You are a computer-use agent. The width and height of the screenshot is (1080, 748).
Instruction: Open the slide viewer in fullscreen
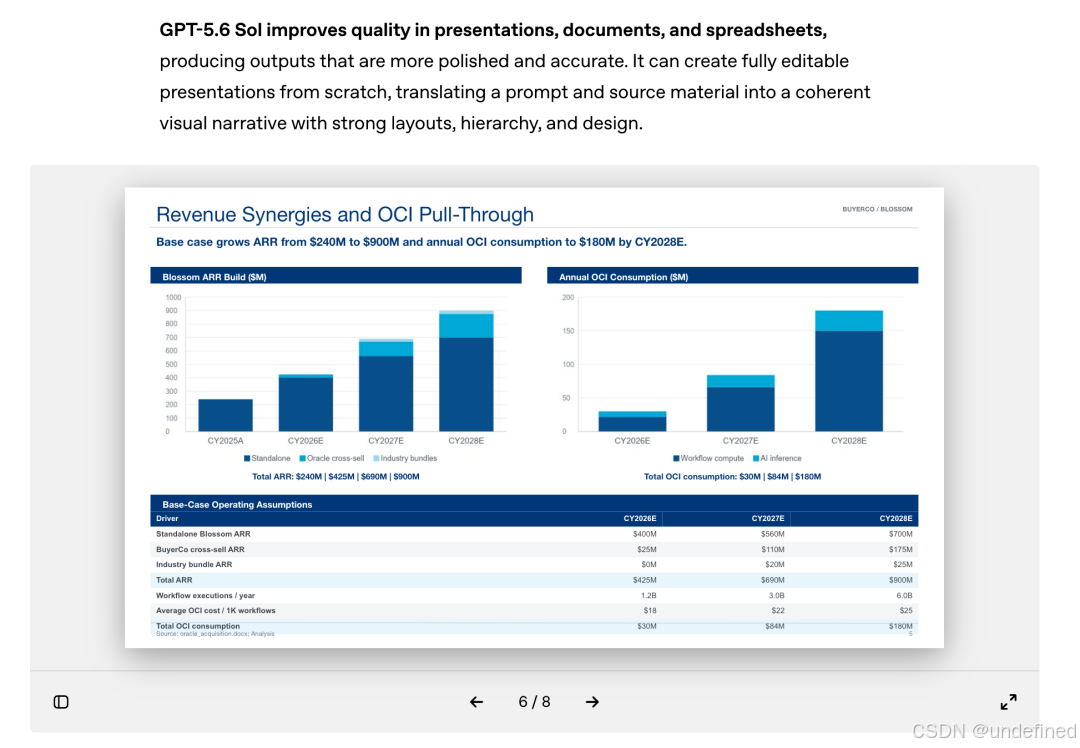(1008, 702)
